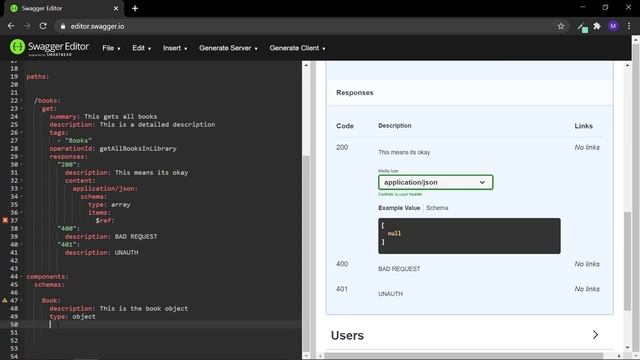
Task: Click the address bar URL
Action: coord(98,26)
